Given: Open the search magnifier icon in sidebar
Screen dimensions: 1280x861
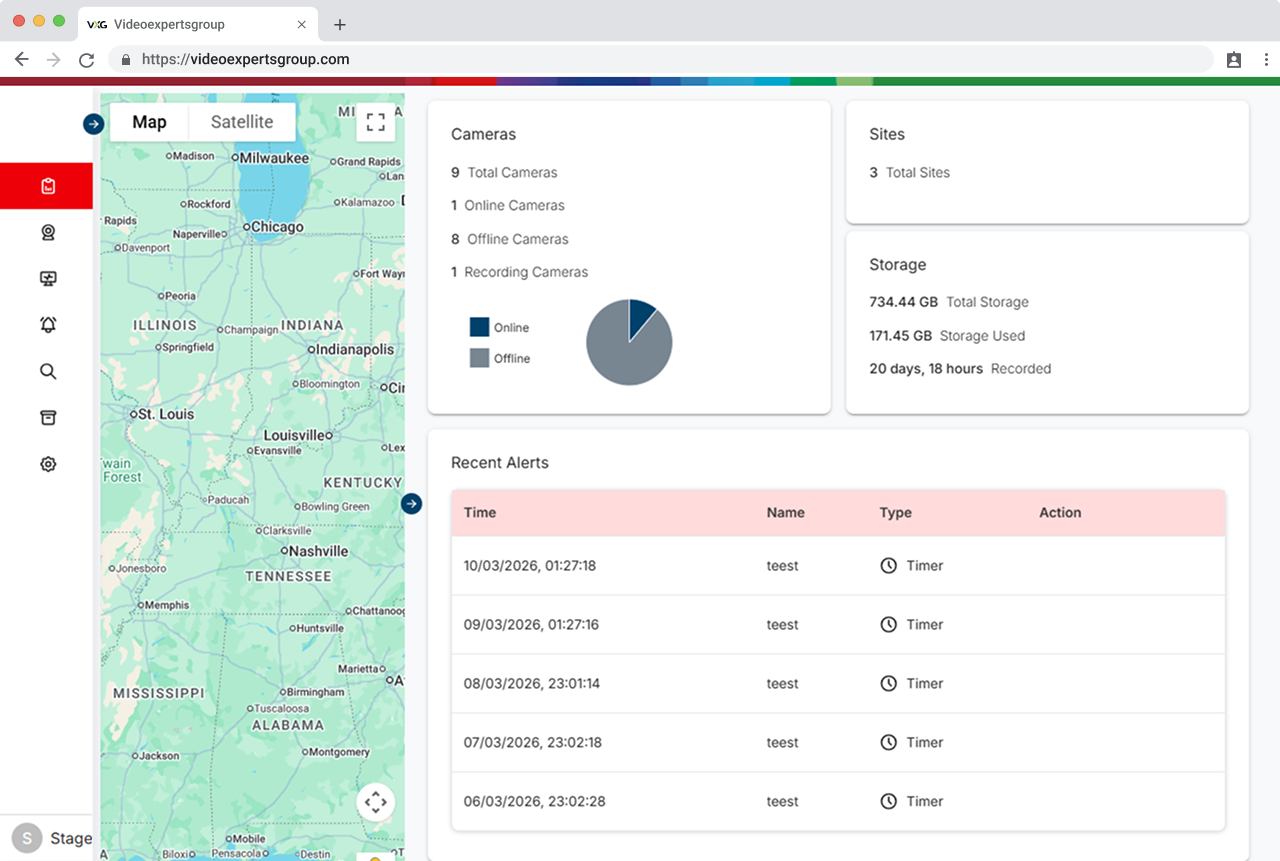Looking at the screenshot, I should (47, 372).
